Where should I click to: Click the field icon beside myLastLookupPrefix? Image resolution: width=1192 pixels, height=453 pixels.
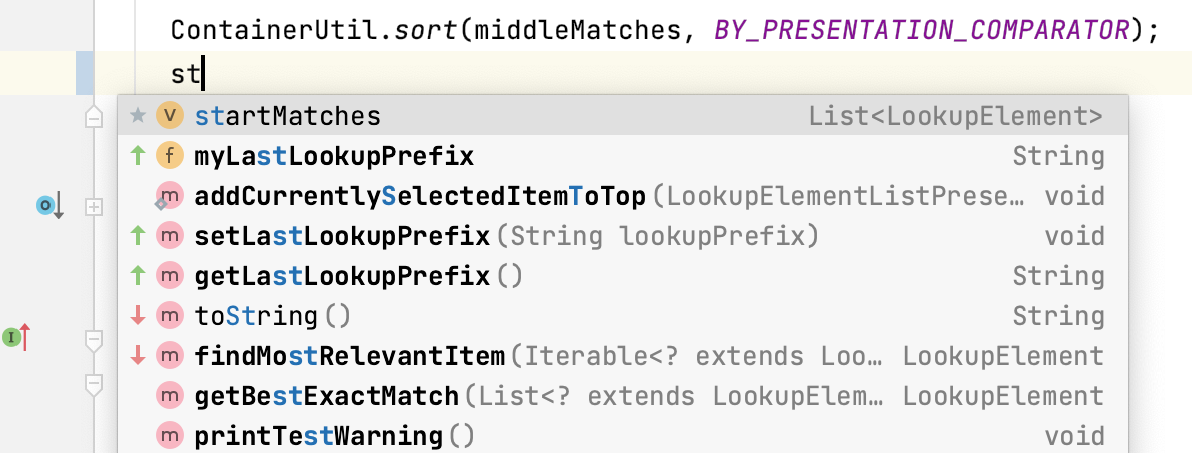(170, 156)
